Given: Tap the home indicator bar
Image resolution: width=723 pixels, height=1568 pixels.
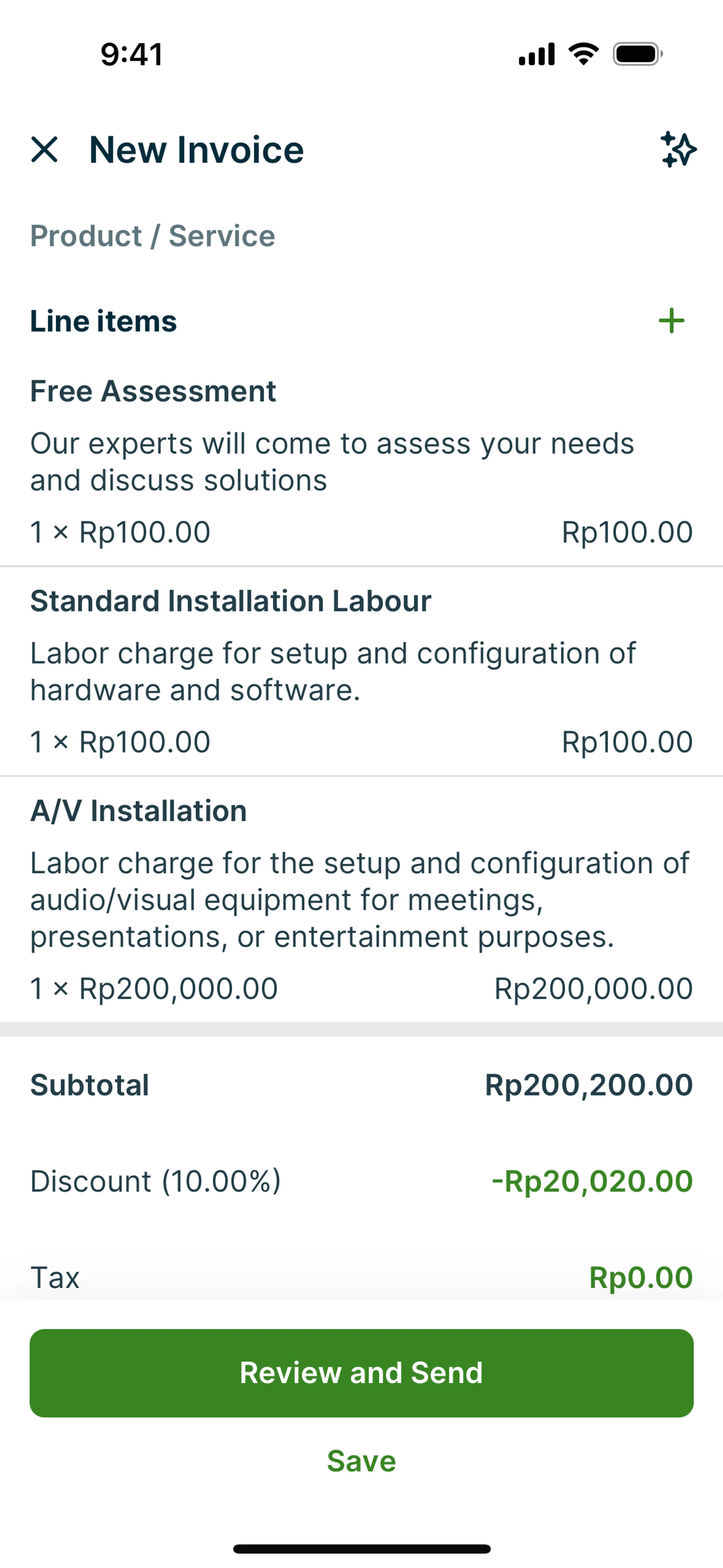Looking at the screenshot, I should (361, 1548).
